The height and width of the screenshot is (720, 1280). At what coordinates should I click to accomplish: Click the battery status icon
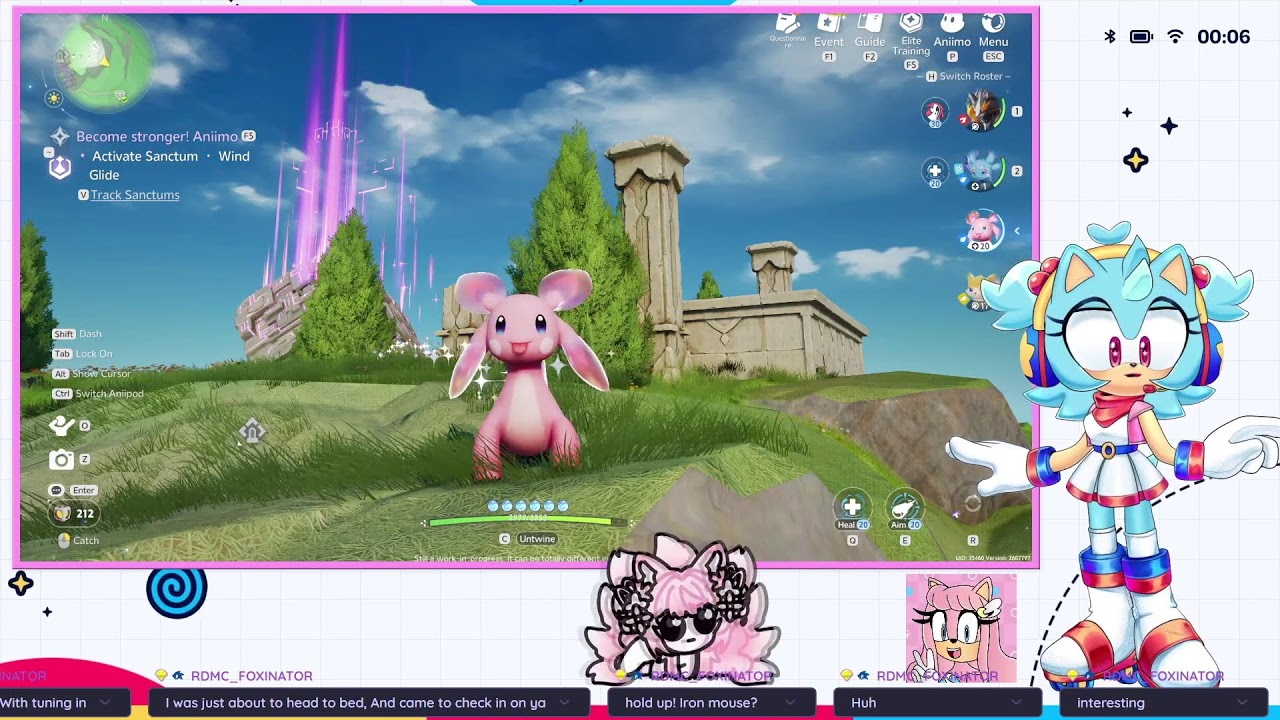coord(1141,37)
